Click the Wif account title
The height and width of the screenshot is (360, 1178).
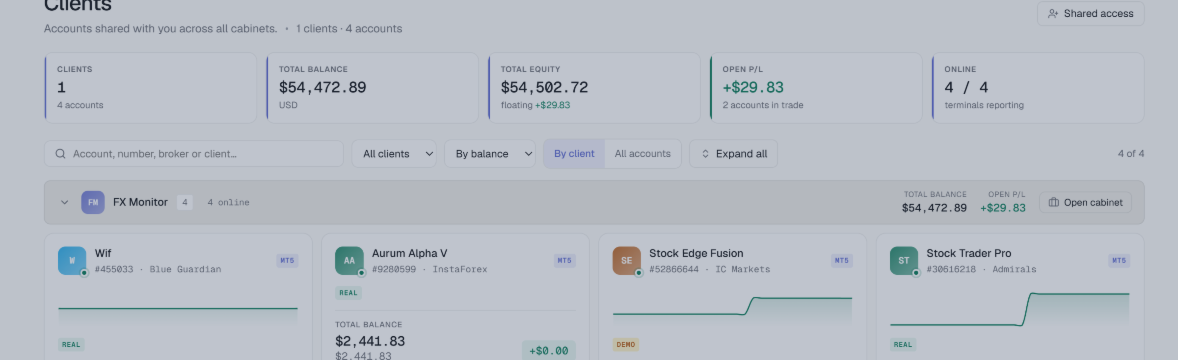103,253
